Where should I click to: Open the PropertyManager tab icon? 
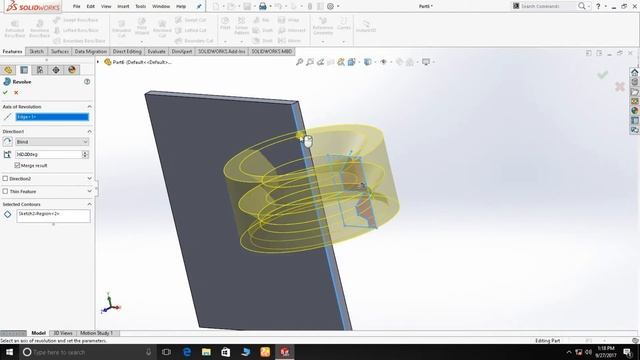(x=24, y=70)
